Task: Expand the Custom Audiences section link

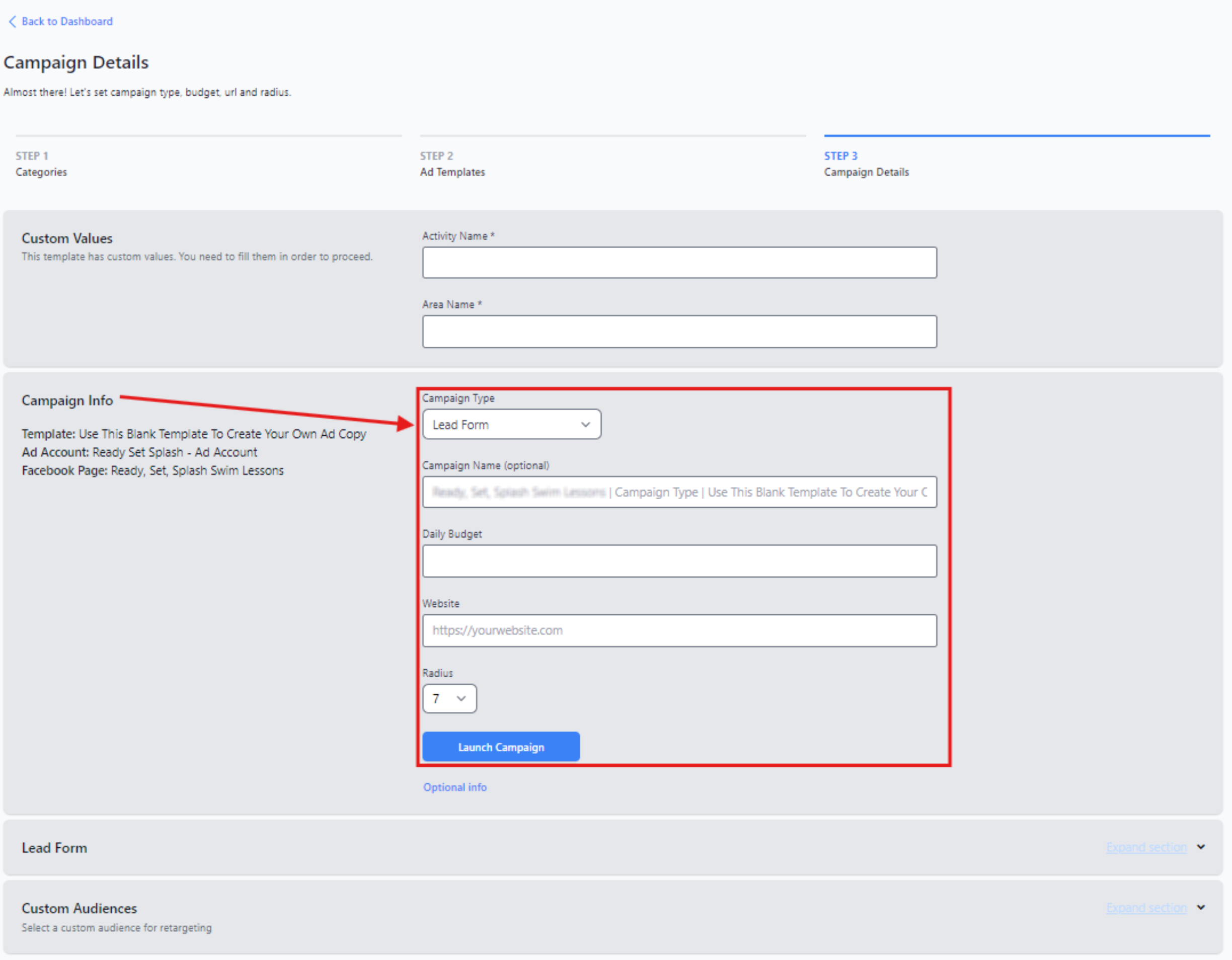Action: tap(1146, 908)
